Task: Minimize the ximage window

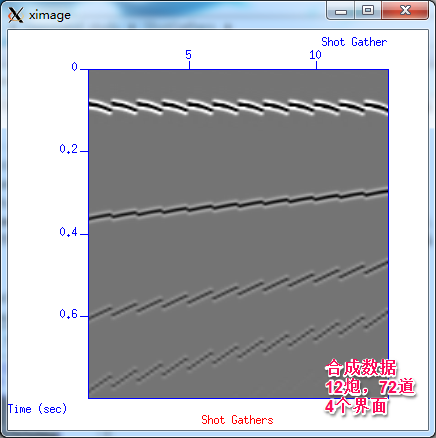Action: 341,11
